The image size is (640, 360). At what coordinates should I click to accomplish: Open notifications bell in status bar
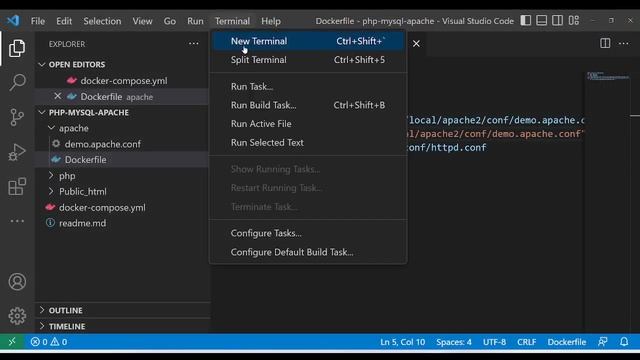[624, 342]
